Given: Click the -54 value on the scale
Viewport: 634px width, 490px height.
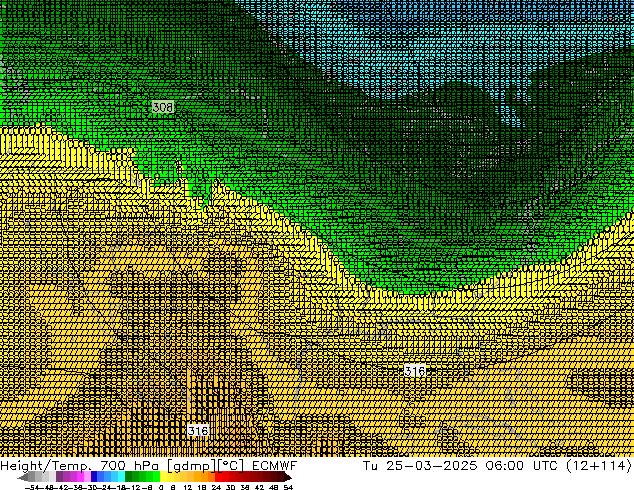Looking at the screenshot, I should [31, 488].
